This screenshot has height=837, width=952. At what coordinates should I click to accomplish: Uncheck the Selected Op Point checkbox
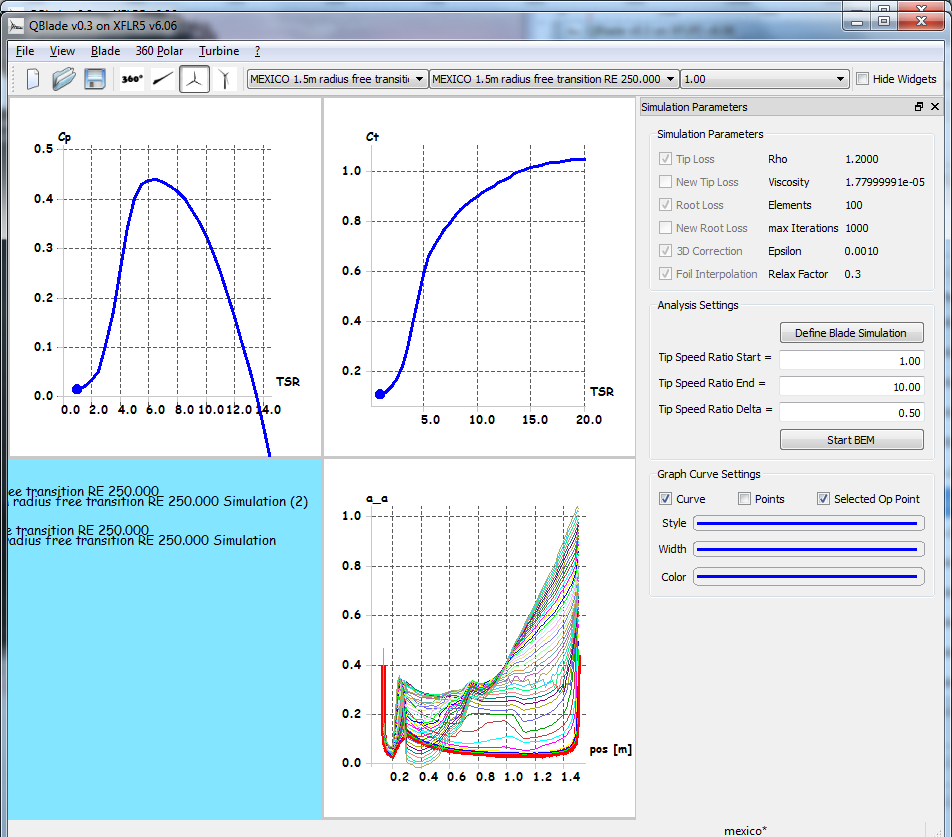[824, 499]
